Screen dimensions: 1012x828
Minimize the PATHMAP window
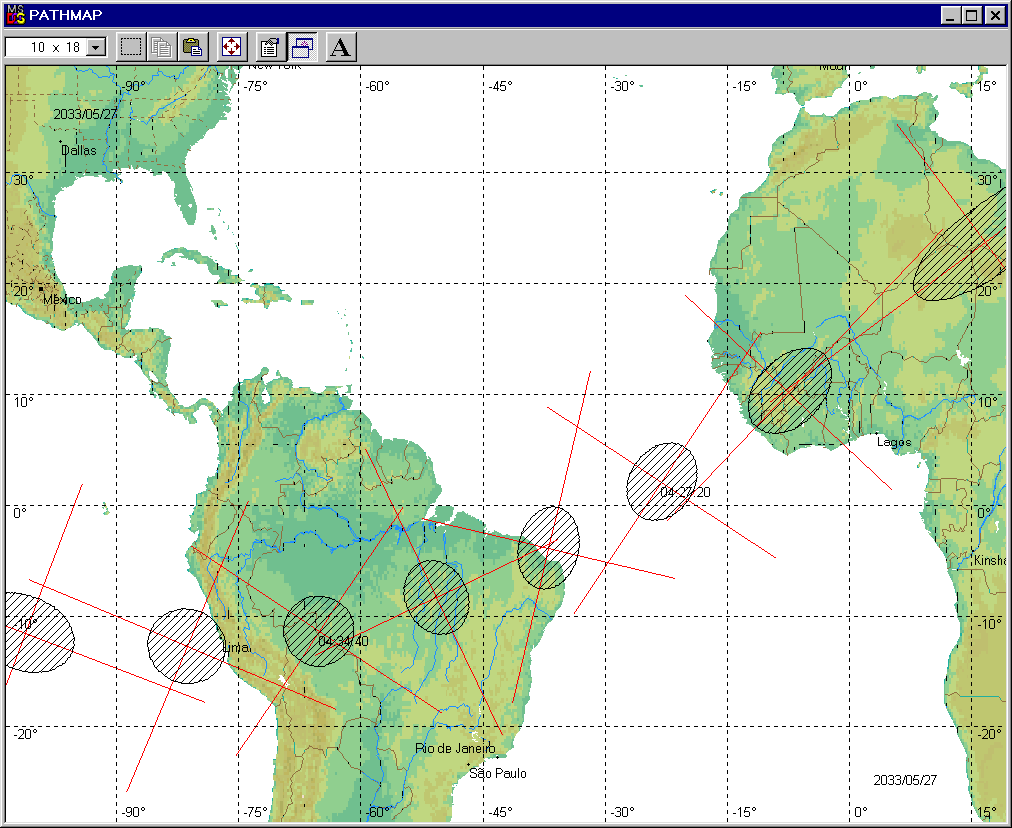coord(950,15)
